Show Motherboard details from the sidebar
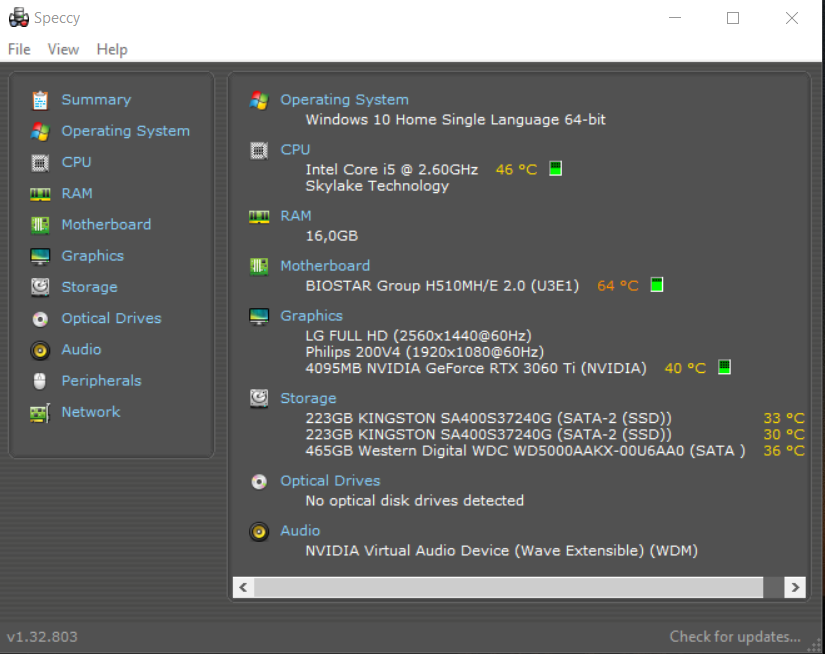Screen dimensions: 825x654 click(106, 225)
